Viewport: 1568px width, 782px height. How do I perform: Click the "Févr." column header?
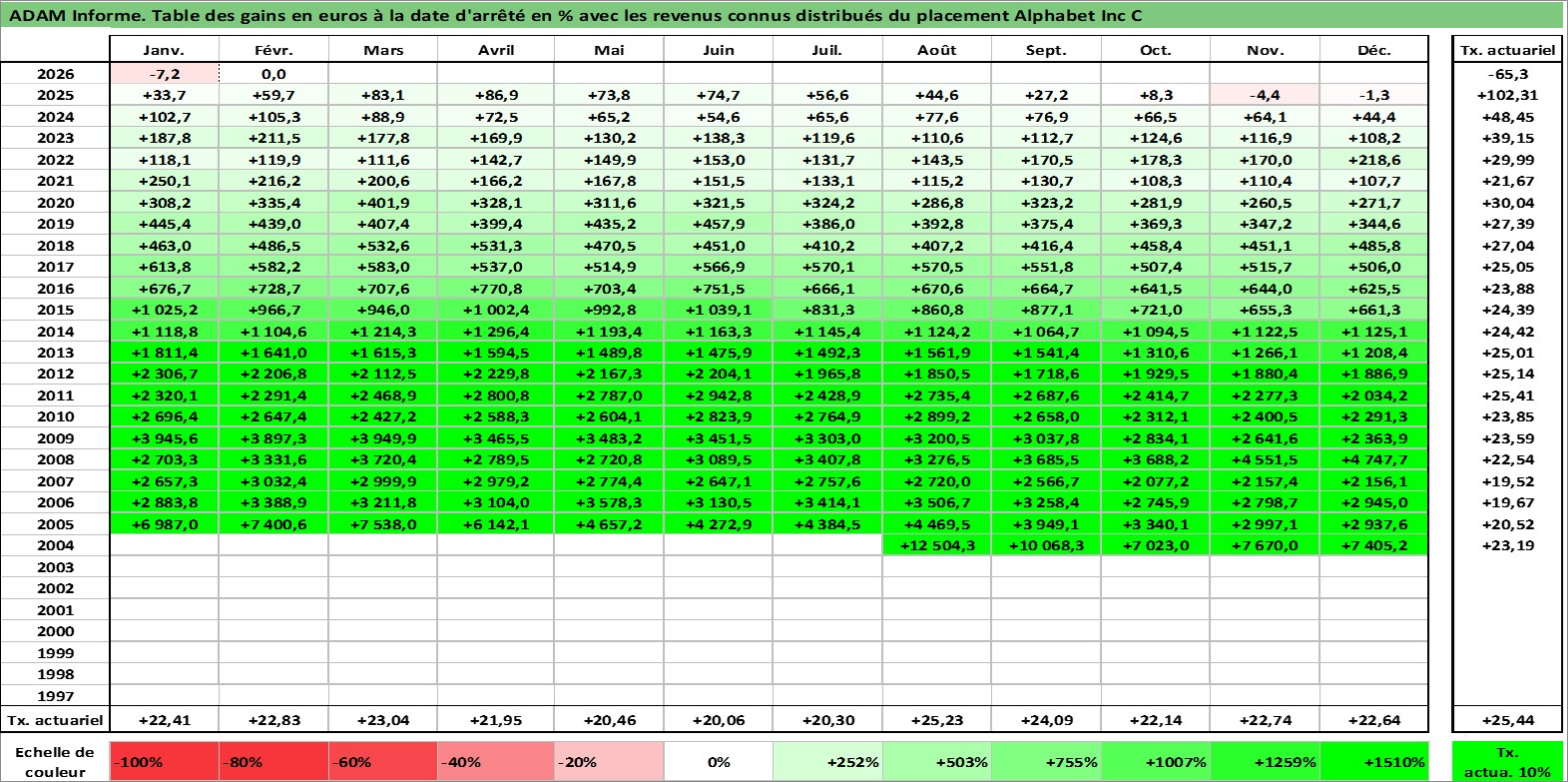pos(273,50)
